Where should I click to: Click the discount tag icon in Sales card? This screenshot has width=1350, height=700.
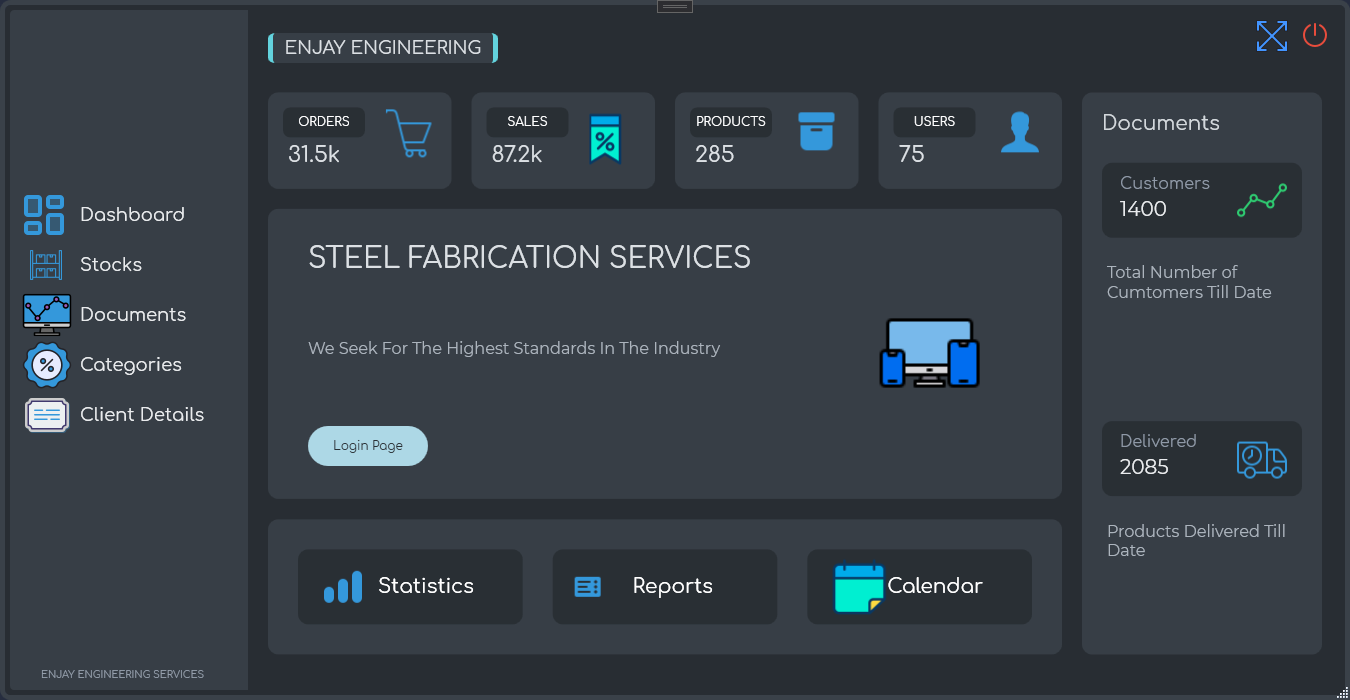coord(604,139)
